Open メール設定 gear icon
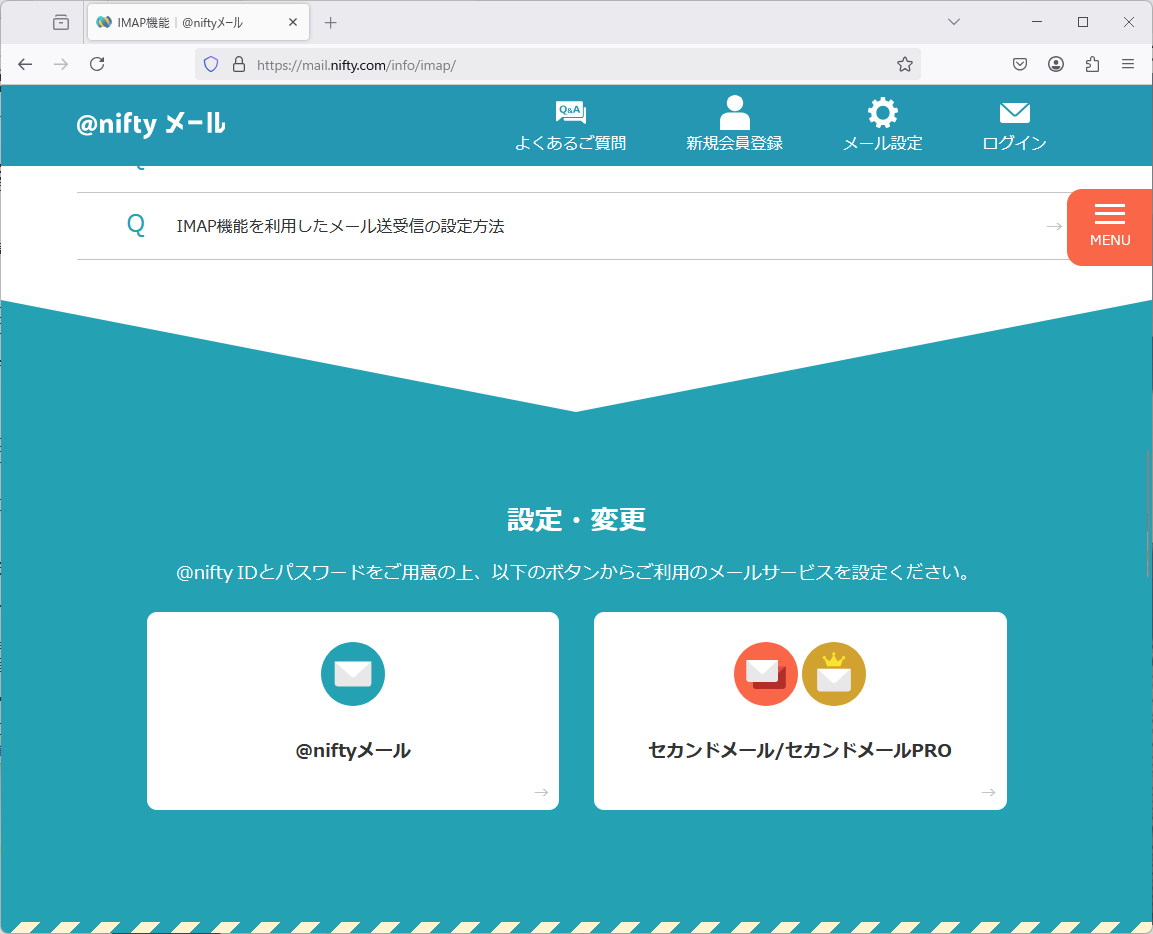This screenshot has height=934, width=1153. (882, 113)
